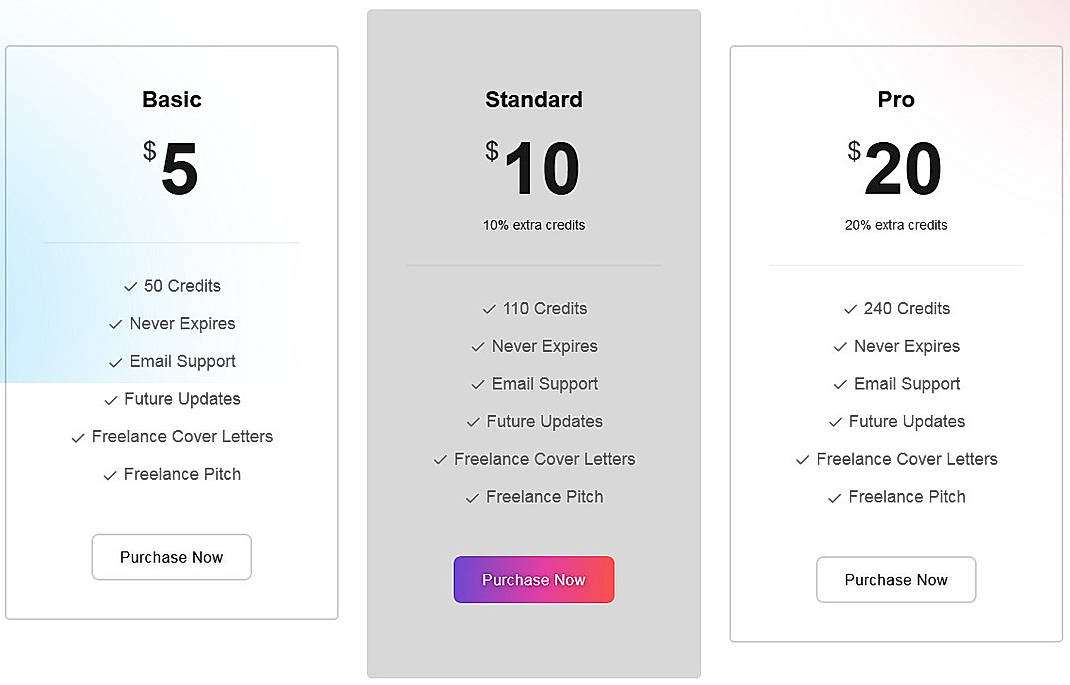Click the checkmark beside "Never Expires" in Standard
The image size is (1070, 685).
(477, 346)
